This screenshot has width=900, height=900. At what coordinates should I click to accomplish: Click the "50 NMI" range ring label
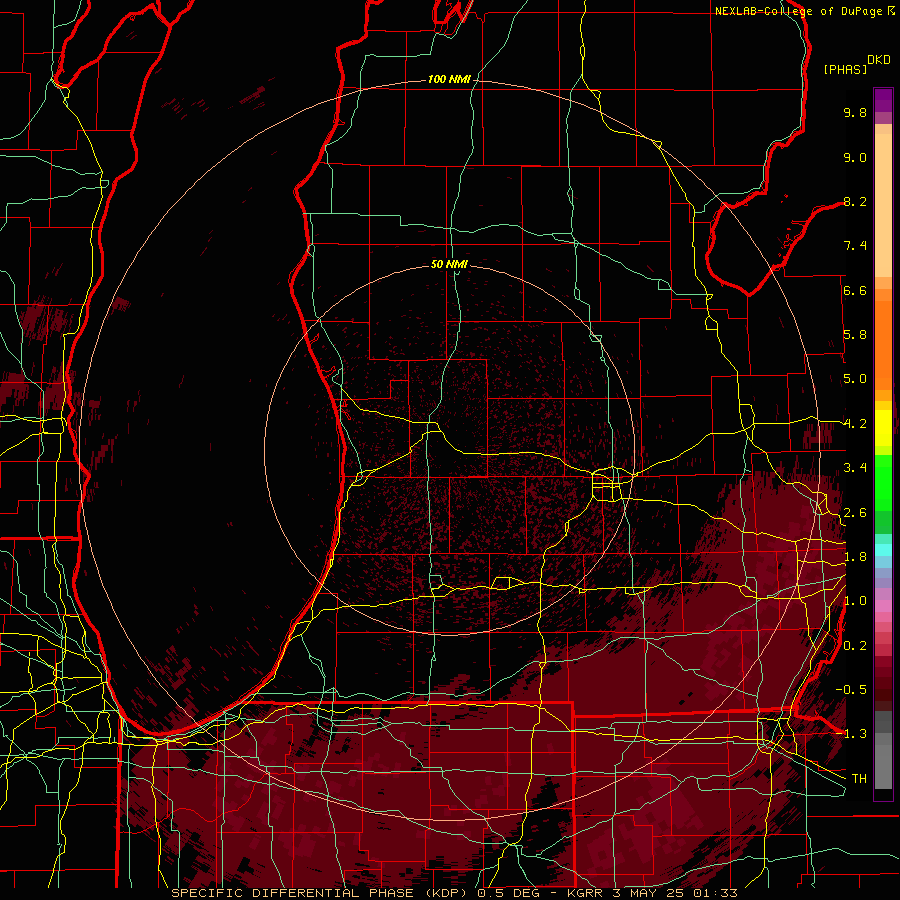pos(449,264)
